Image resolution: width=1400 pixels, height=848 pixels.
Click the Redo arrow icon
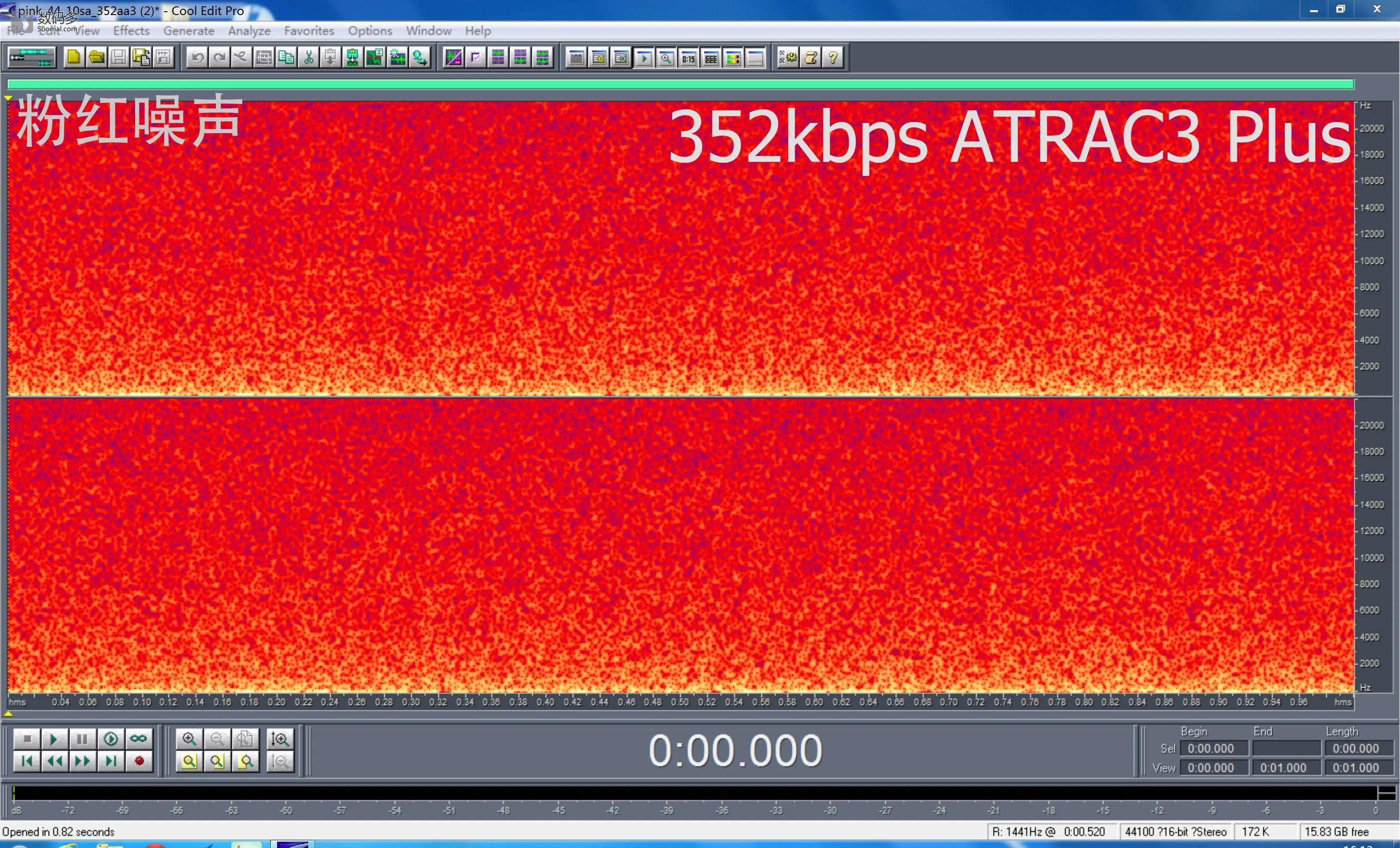tap(219, 57)
